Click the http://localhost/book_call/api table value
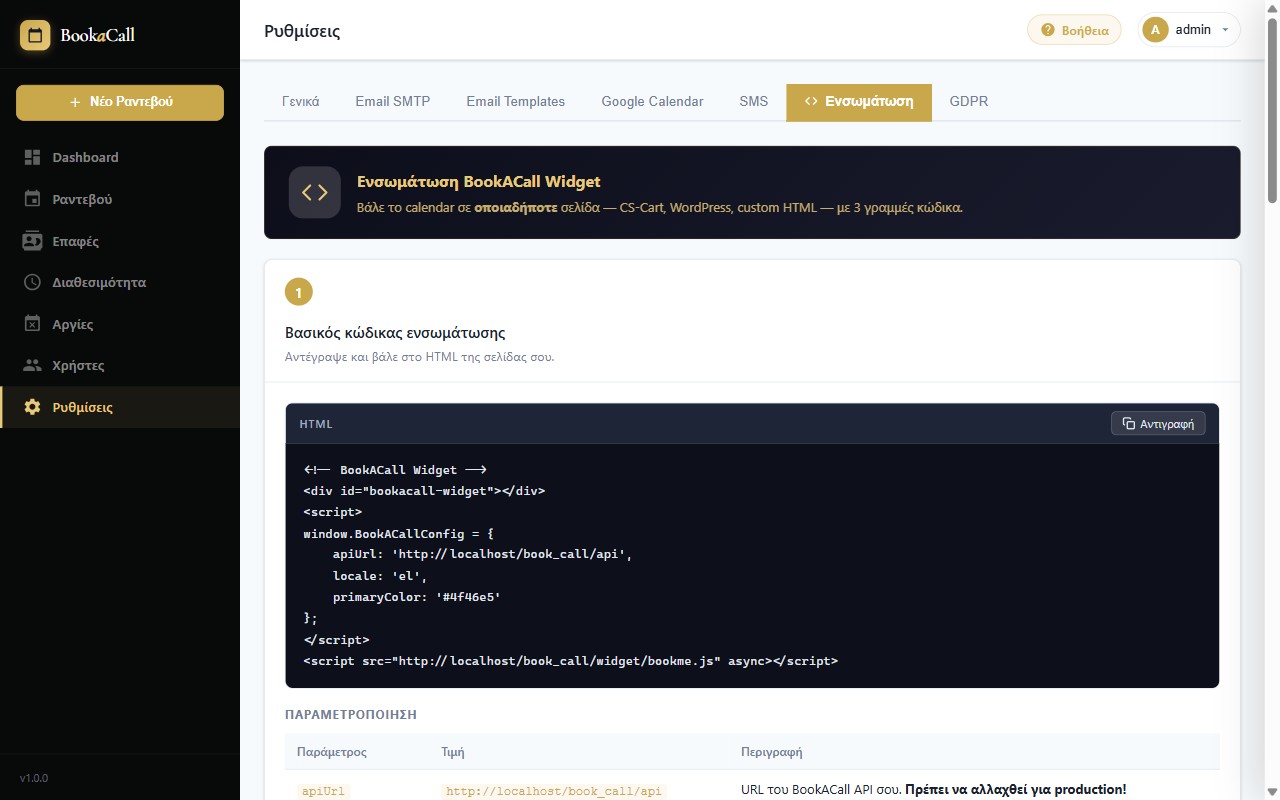 click(554, 791)
